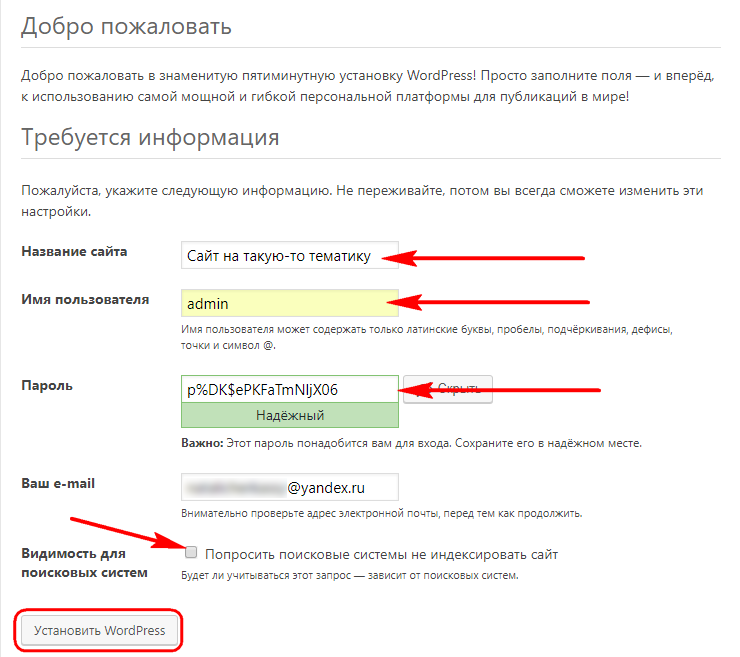Click the note "Будет ли учитываться этот запрос"

point(350,576)
